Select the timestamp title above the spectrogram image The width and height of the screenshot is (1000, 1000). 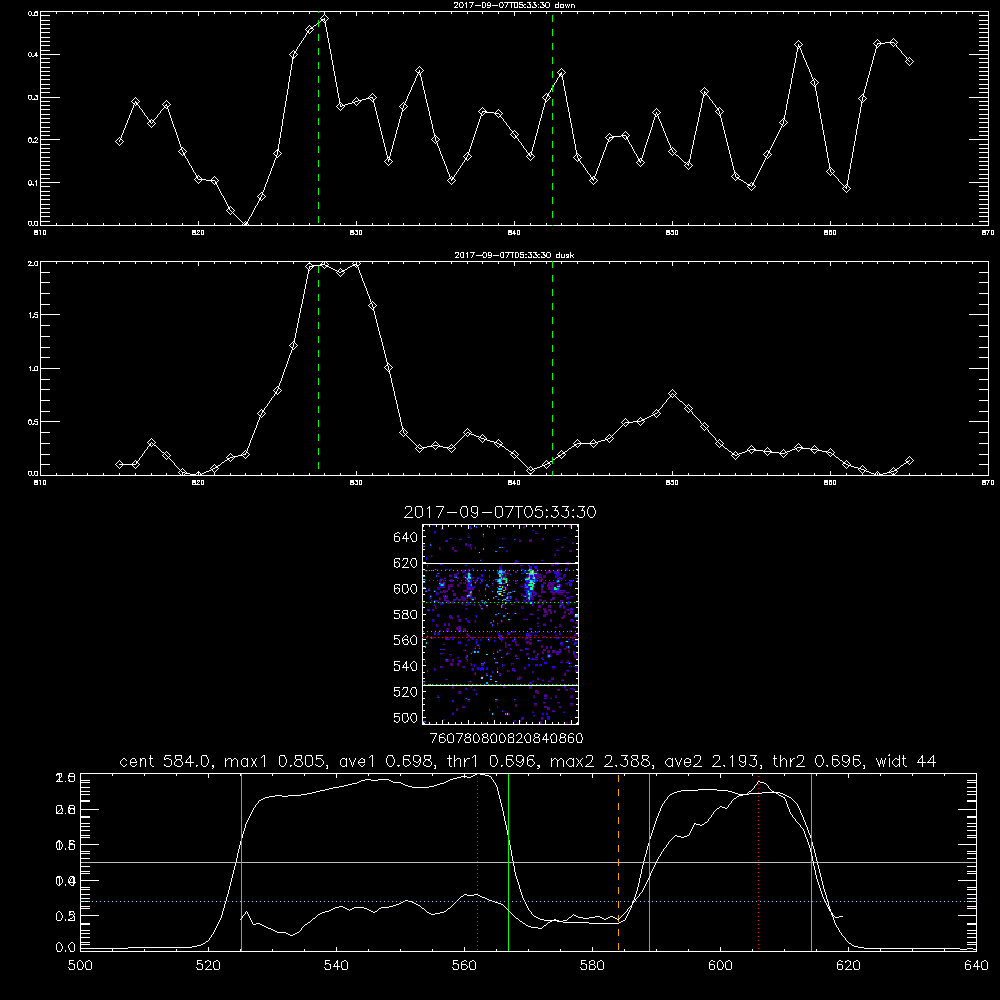click(x=500, y=512)
